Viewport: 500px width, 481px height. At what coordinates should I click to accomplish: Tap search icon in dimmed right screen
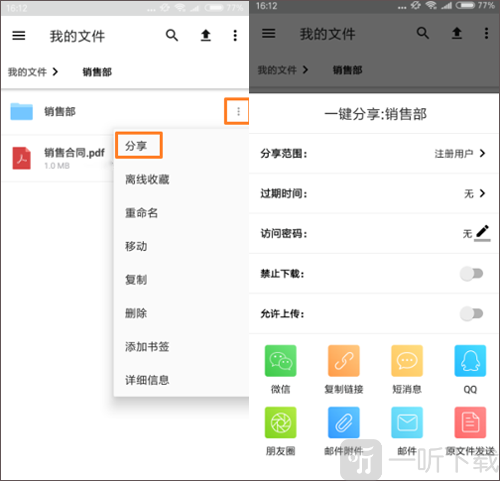(x=423, y=33)
